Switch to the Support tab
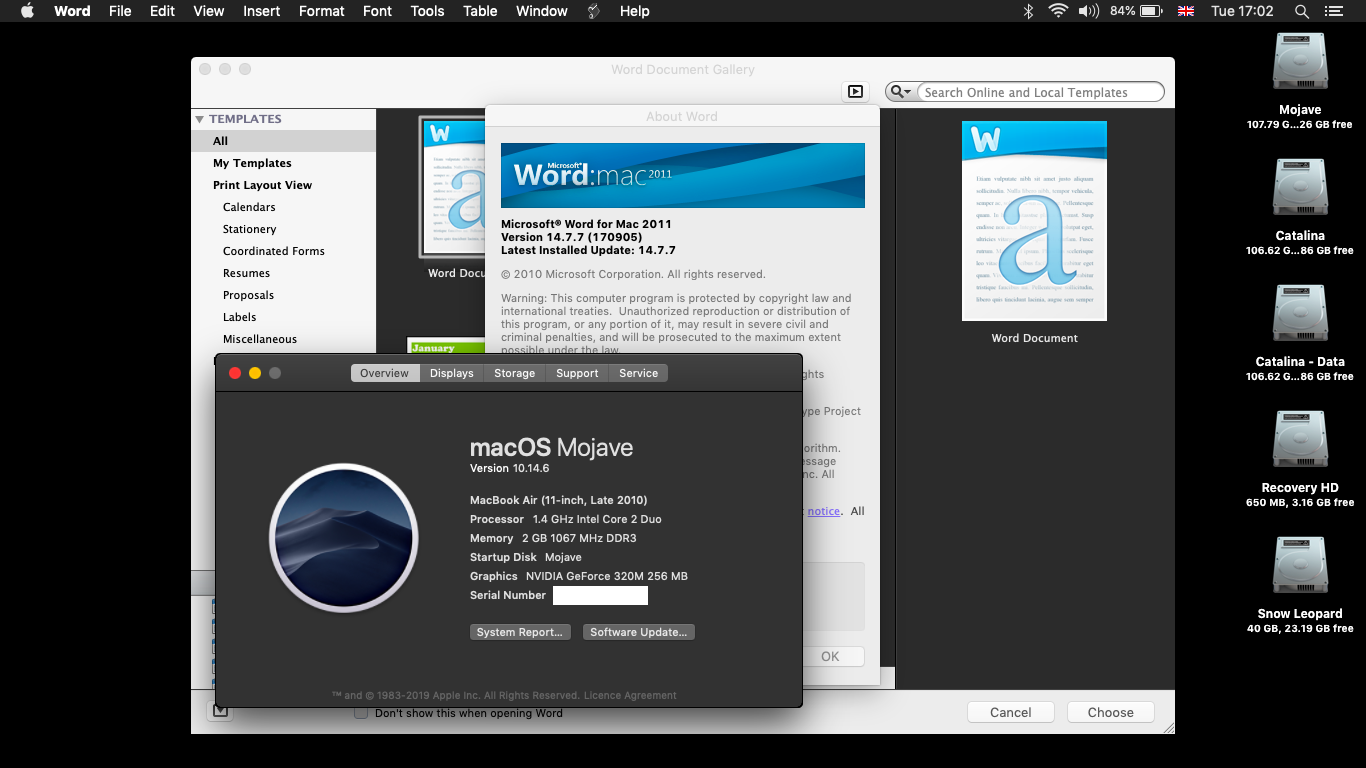 pyautogui.click(x=577, y=373)
